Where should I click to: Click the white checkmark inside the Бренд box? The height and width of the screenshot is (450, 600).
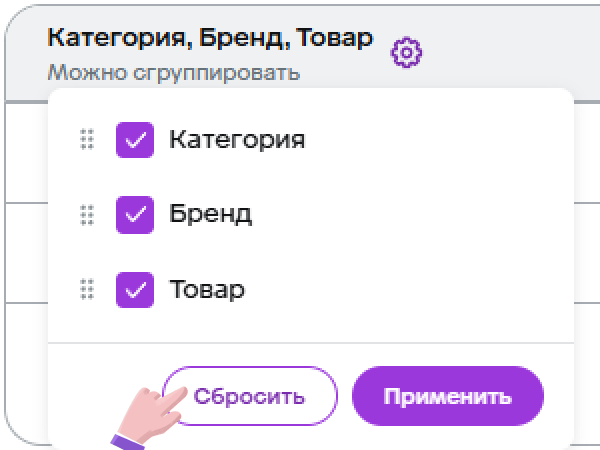[x=135, y=214]
